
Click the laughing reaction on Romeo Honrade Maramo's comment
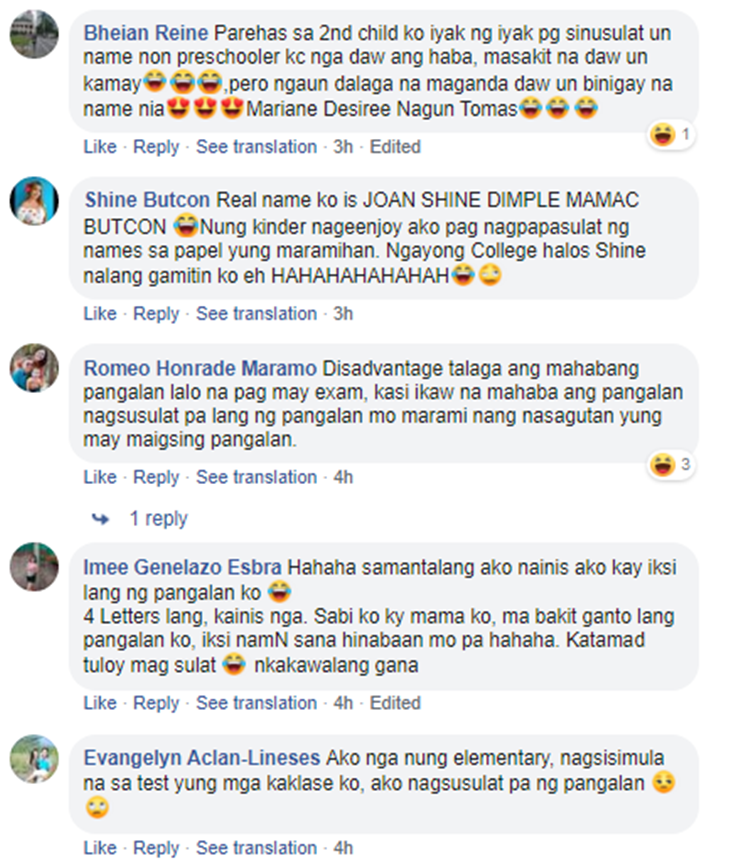pyautogui.click(x=671, y=465)
